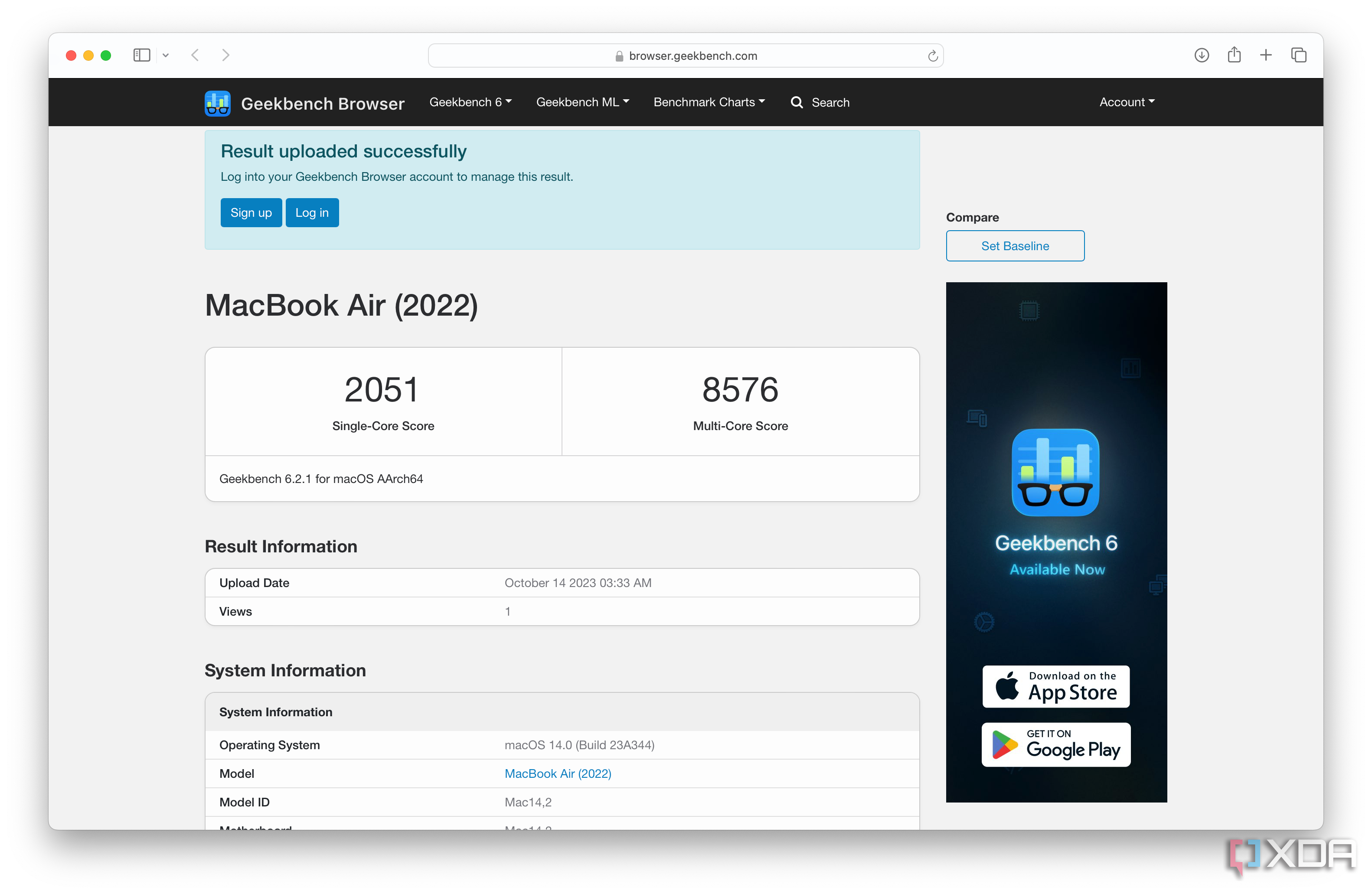Click the Geekbench logo icon in navbar
The height and width of the screenshot is (894, 1372).
pos(217,103)
